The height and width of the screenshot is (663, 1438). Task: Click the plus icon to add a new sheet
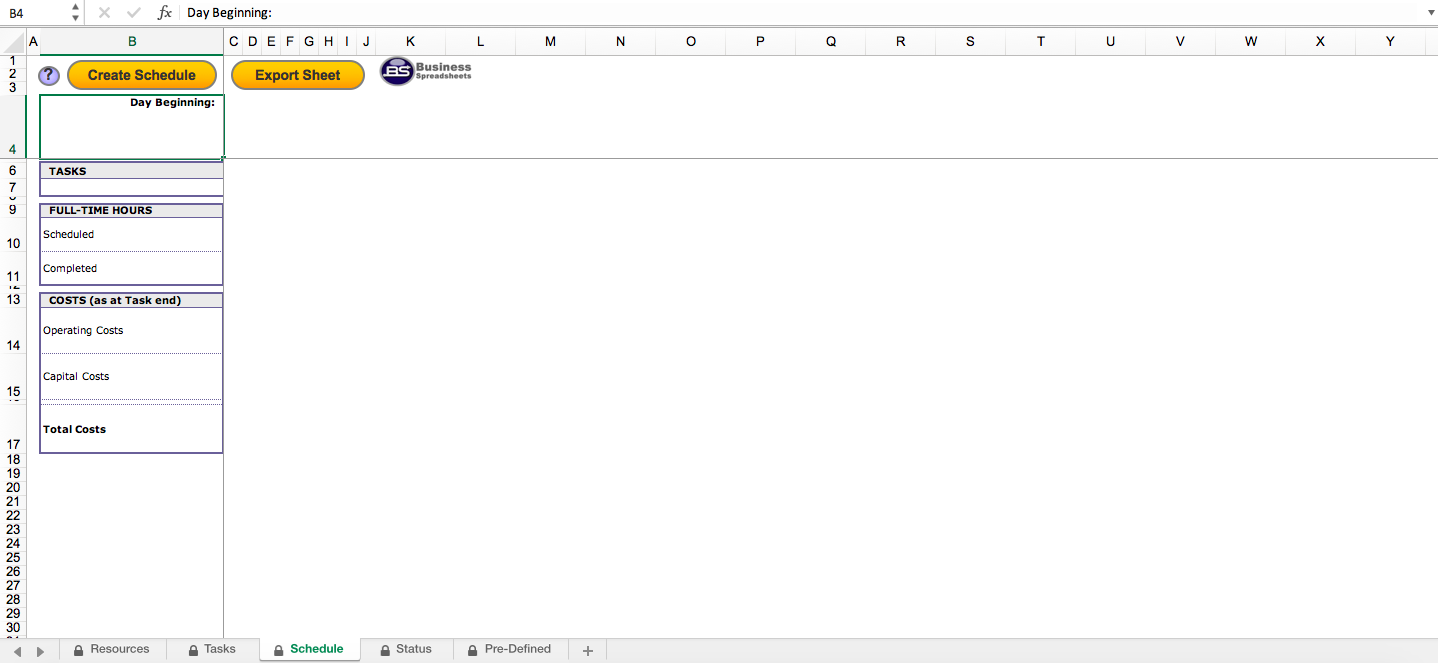point(587,649)
